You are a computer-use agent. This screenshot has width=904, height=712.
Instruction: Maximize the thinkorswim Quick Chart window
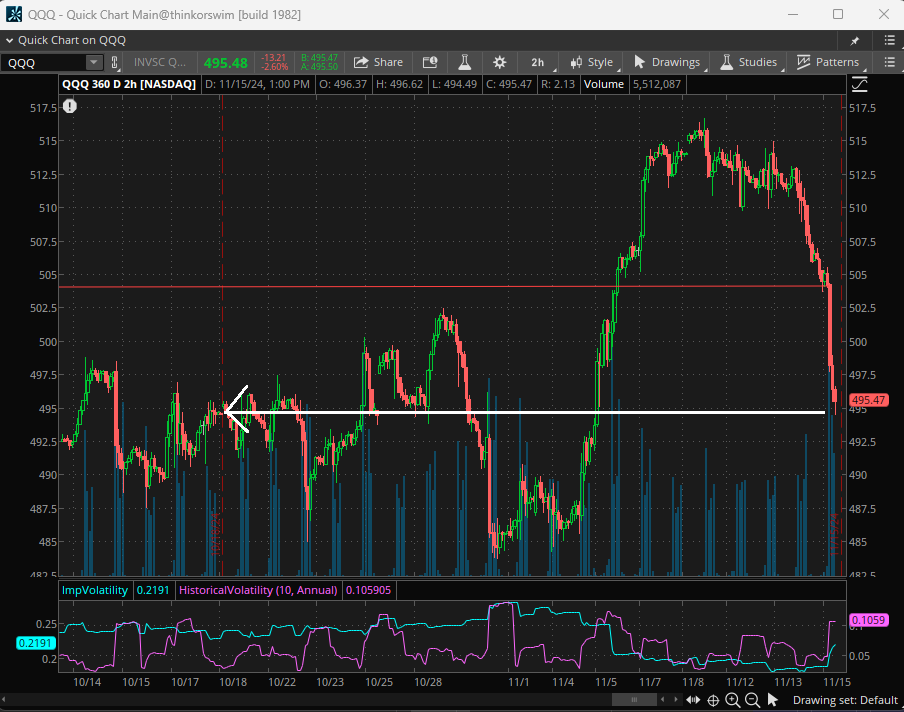[x=838, y=14]
